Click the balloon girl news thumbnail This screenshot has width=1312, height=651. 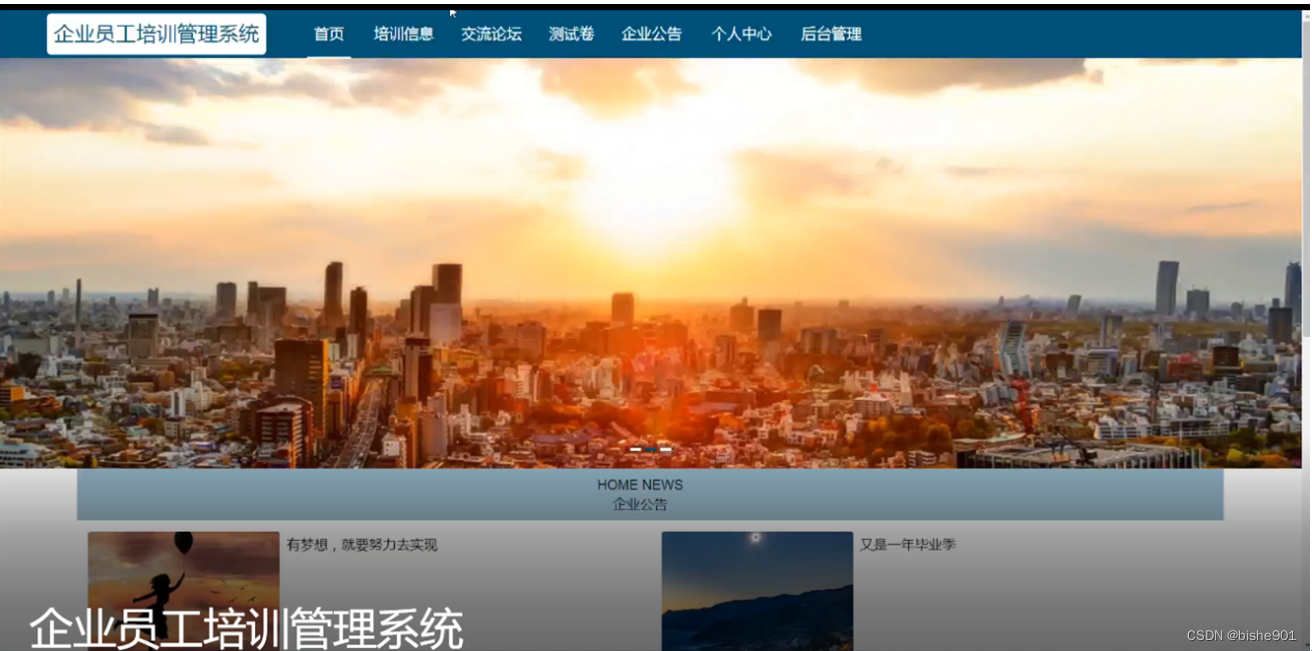pos(183,590)
